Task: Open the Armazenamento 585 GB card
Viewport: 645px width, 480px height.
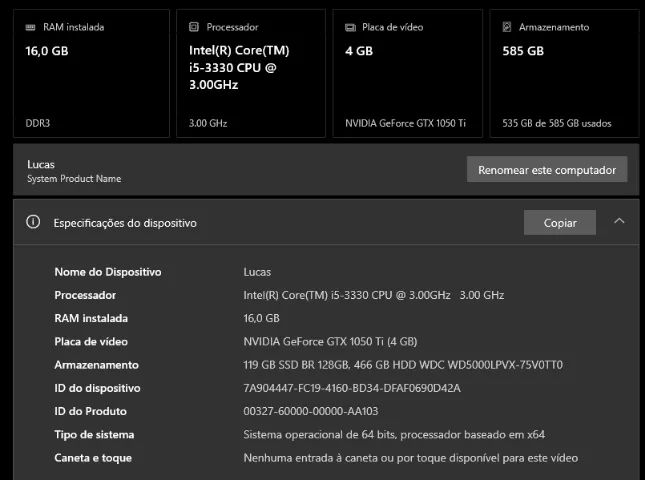Action: click(x=564, y=74)
